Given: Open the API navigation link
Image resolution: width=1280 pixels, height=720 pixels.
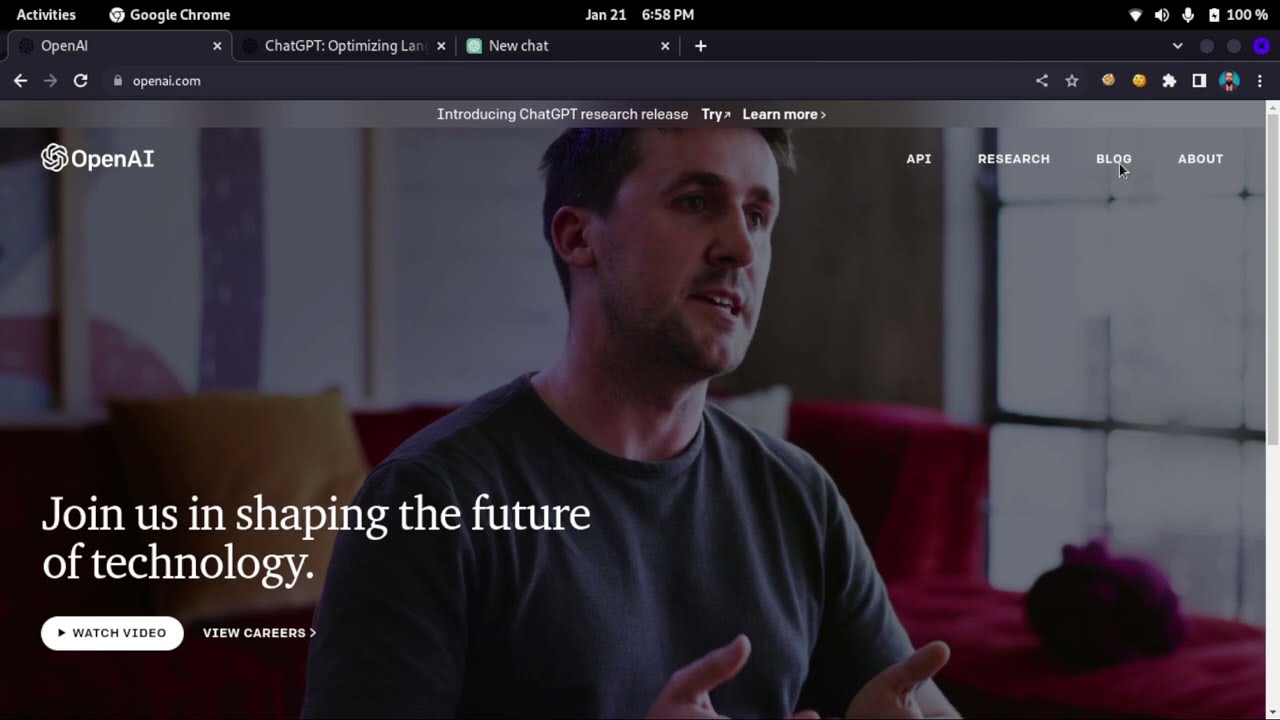Looking at the screenshot, I should click(919, 159).
